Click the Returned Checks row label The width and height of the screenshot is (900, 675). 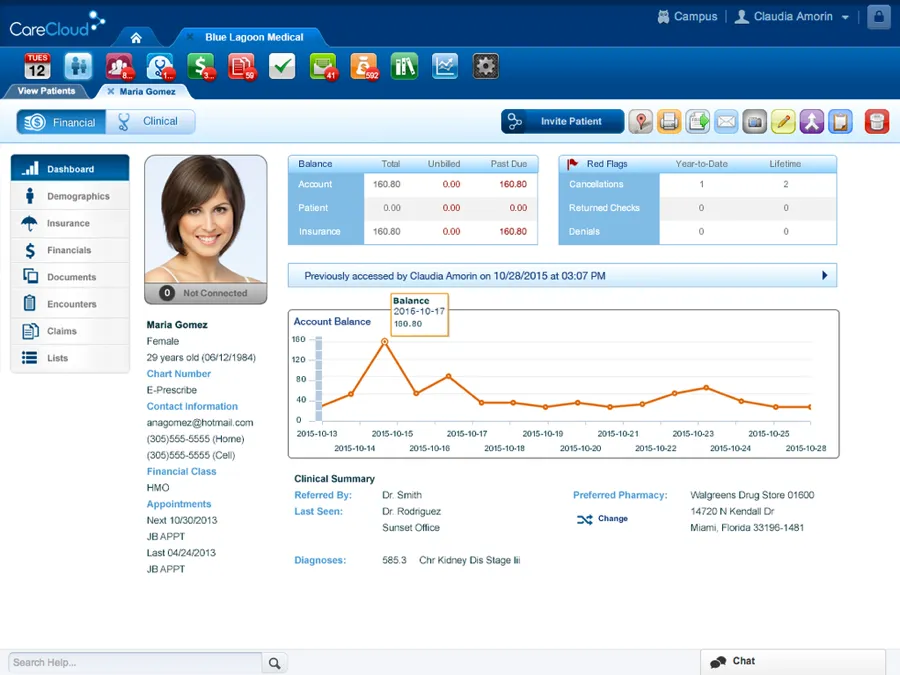click(x=604, y=208)
